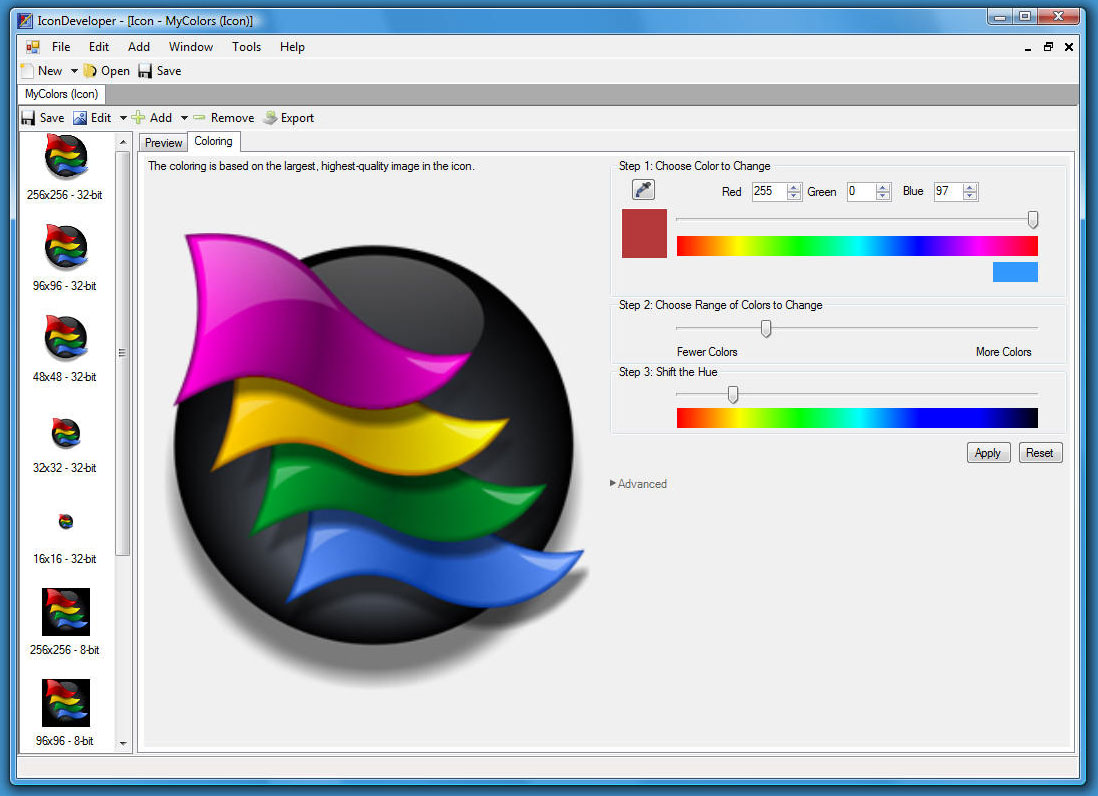Click New in the main toolbar
The image size is (1098, 796).
pos(42,71)
